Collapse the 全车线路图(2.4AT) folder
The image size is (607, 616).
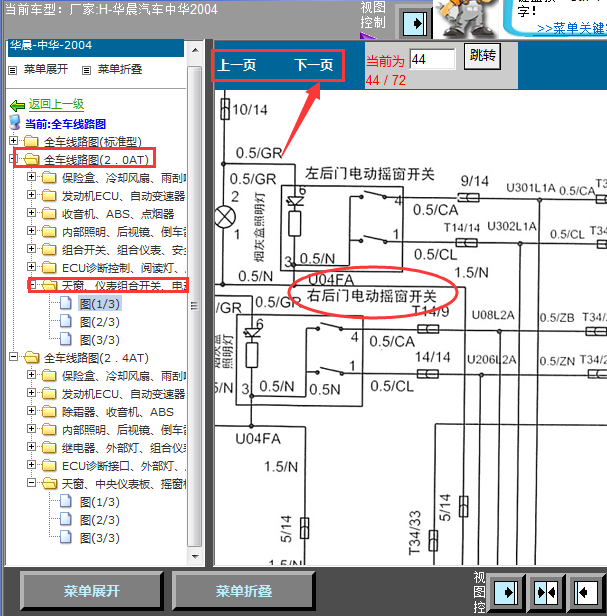point(13,357)
